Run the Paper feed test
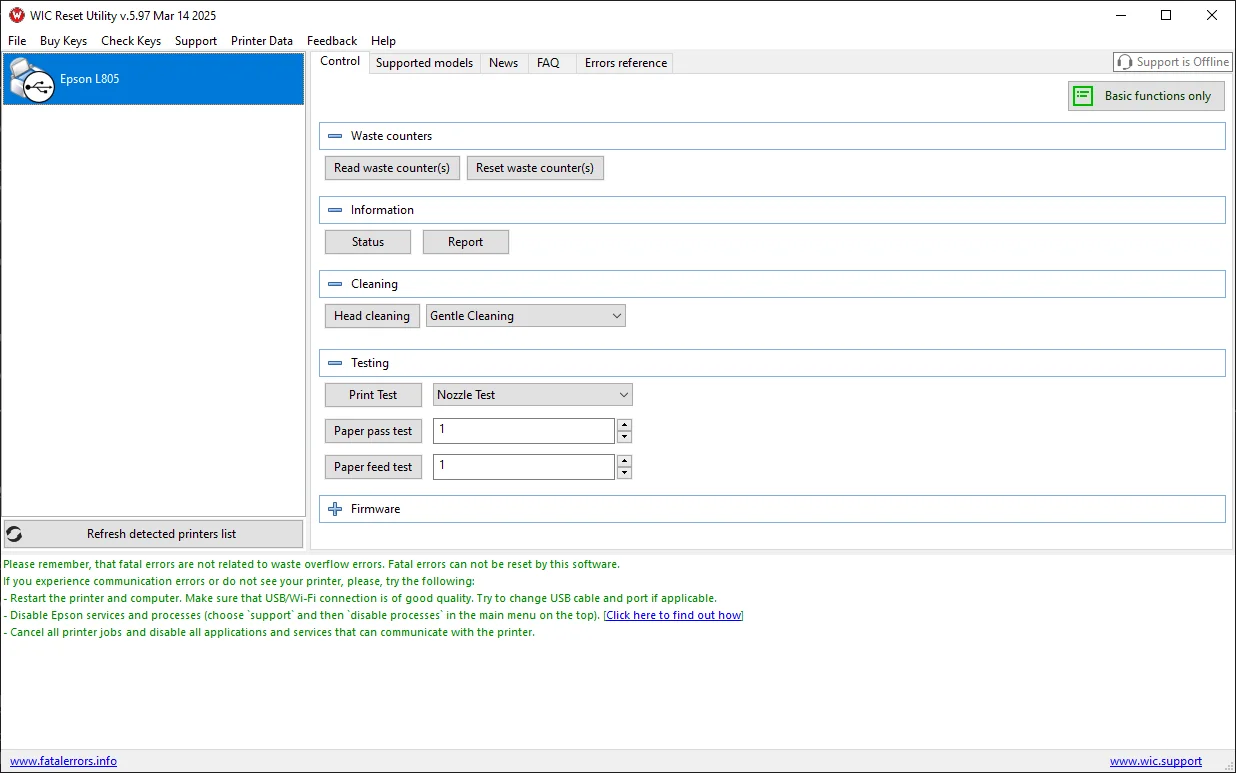1236x773 pixels. (x=373, y=467)
